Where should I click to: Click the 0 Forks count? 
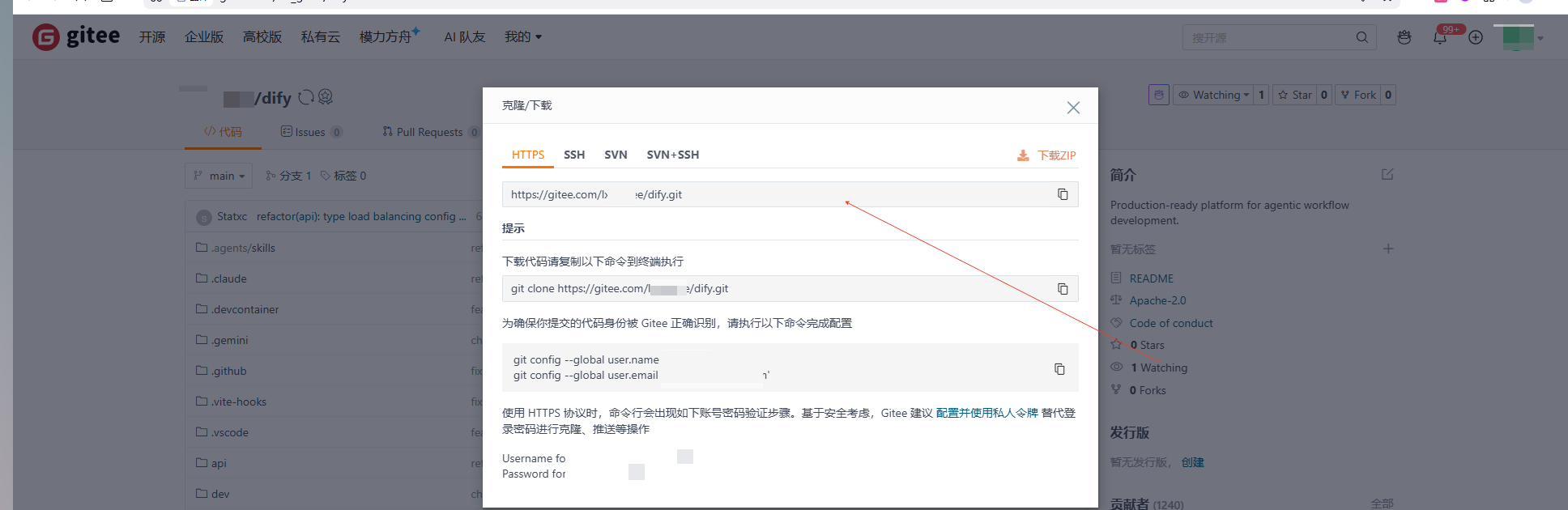(x=1148, y=390)
